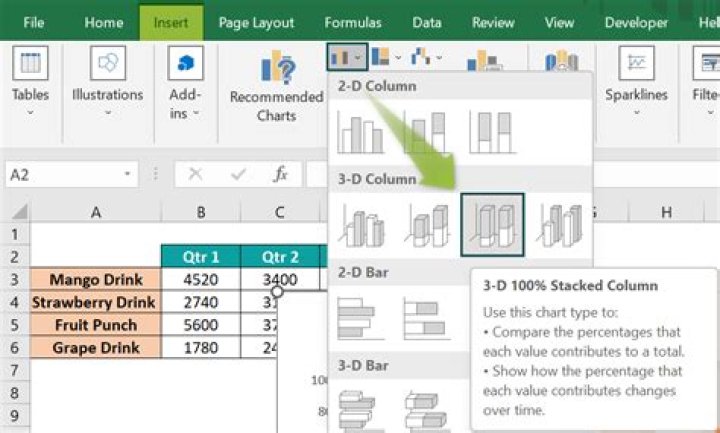
Task: Choose 2-D Clustered Column chart
Action: tap(360, 132)
